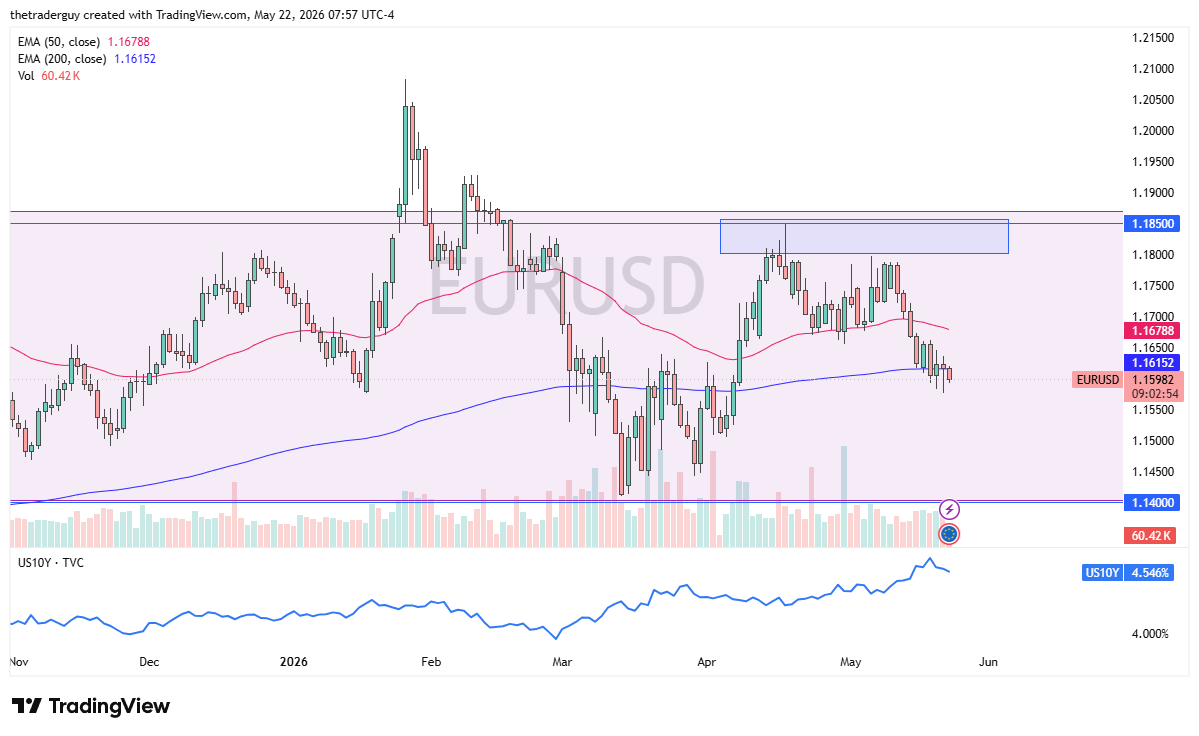Click the 09:02:54 bar countdown timer
The width and height of the screenshot is (1199, 736).
pyautogui.click(x=1153, y=394)
